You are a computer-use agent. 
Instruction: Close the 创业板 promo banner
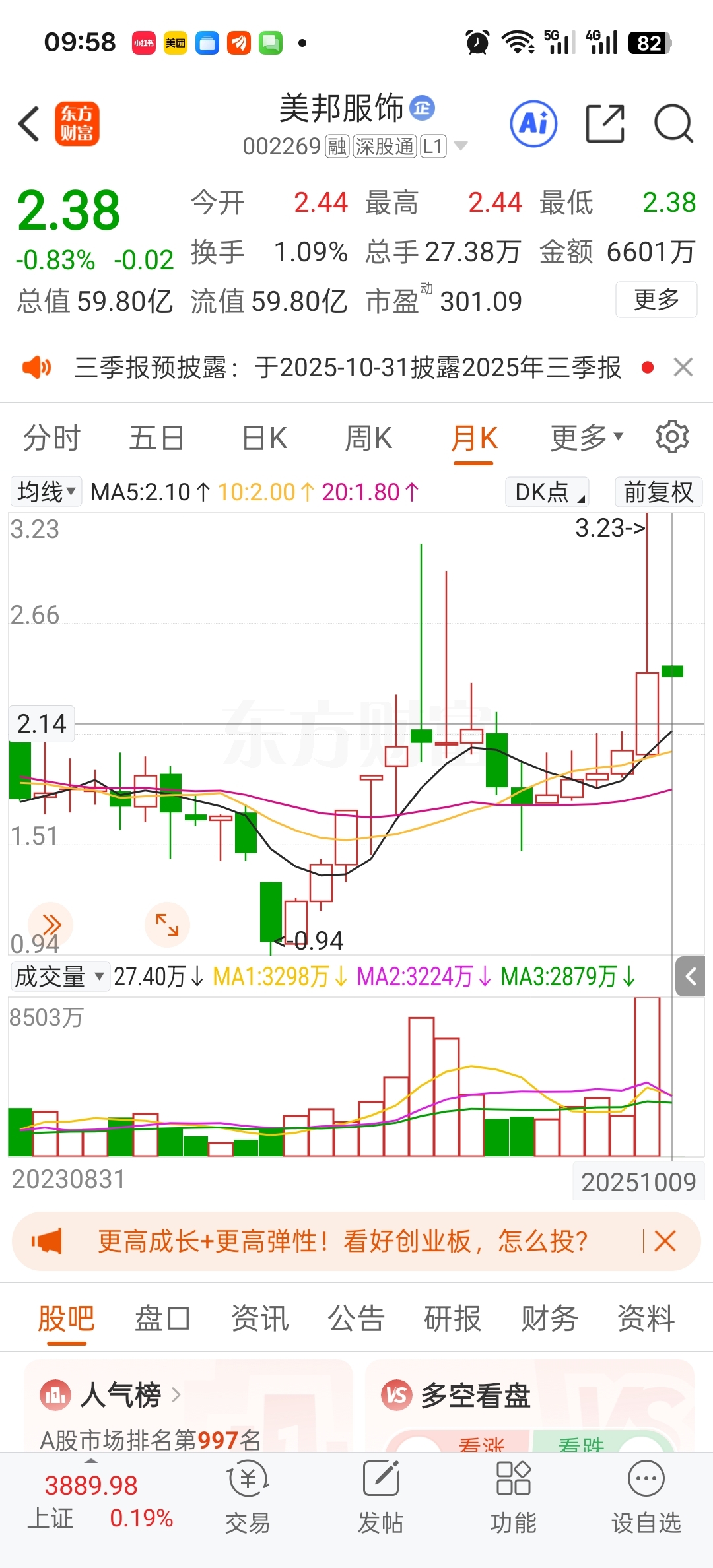pos(665,1241)
